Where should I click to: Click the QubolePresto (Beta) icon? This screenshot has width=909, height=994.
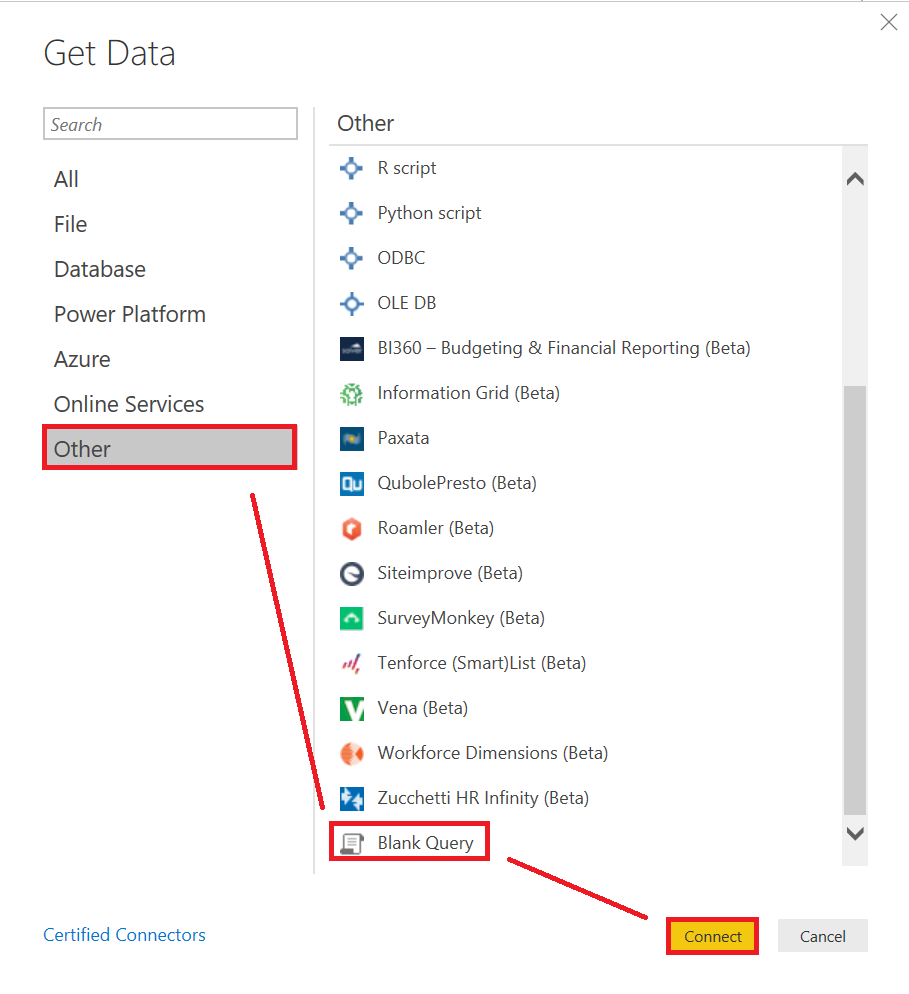pyautogui.click(x=351, y=483)
